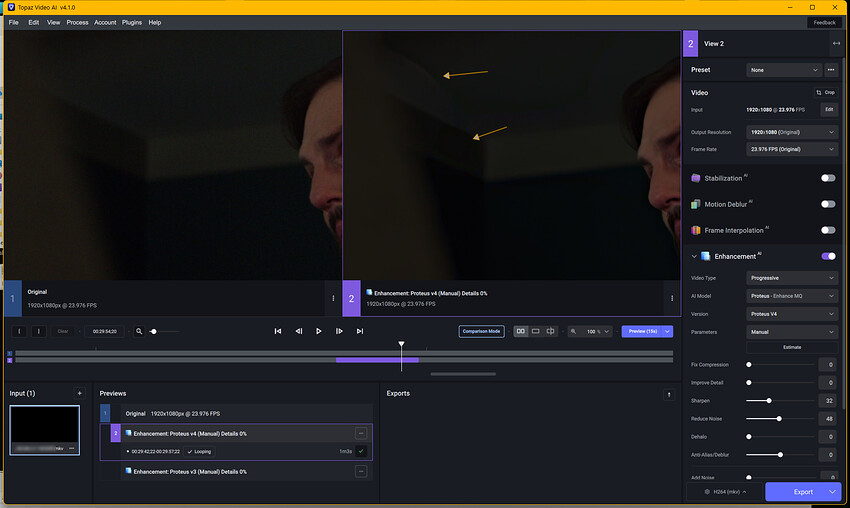Play the video preview
850x508 pixels.
(319, 331)
